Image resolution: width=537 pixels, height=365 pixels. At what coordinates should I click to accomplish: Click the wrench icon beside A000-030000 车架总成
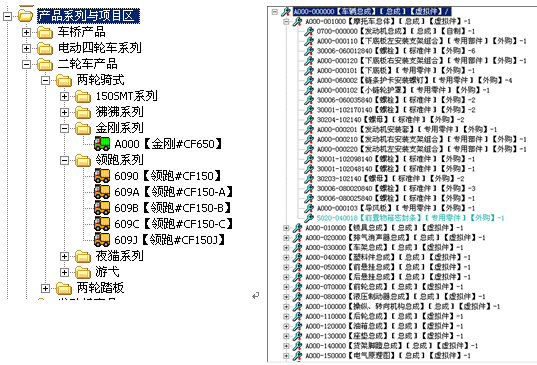click(x=297, y=247)
